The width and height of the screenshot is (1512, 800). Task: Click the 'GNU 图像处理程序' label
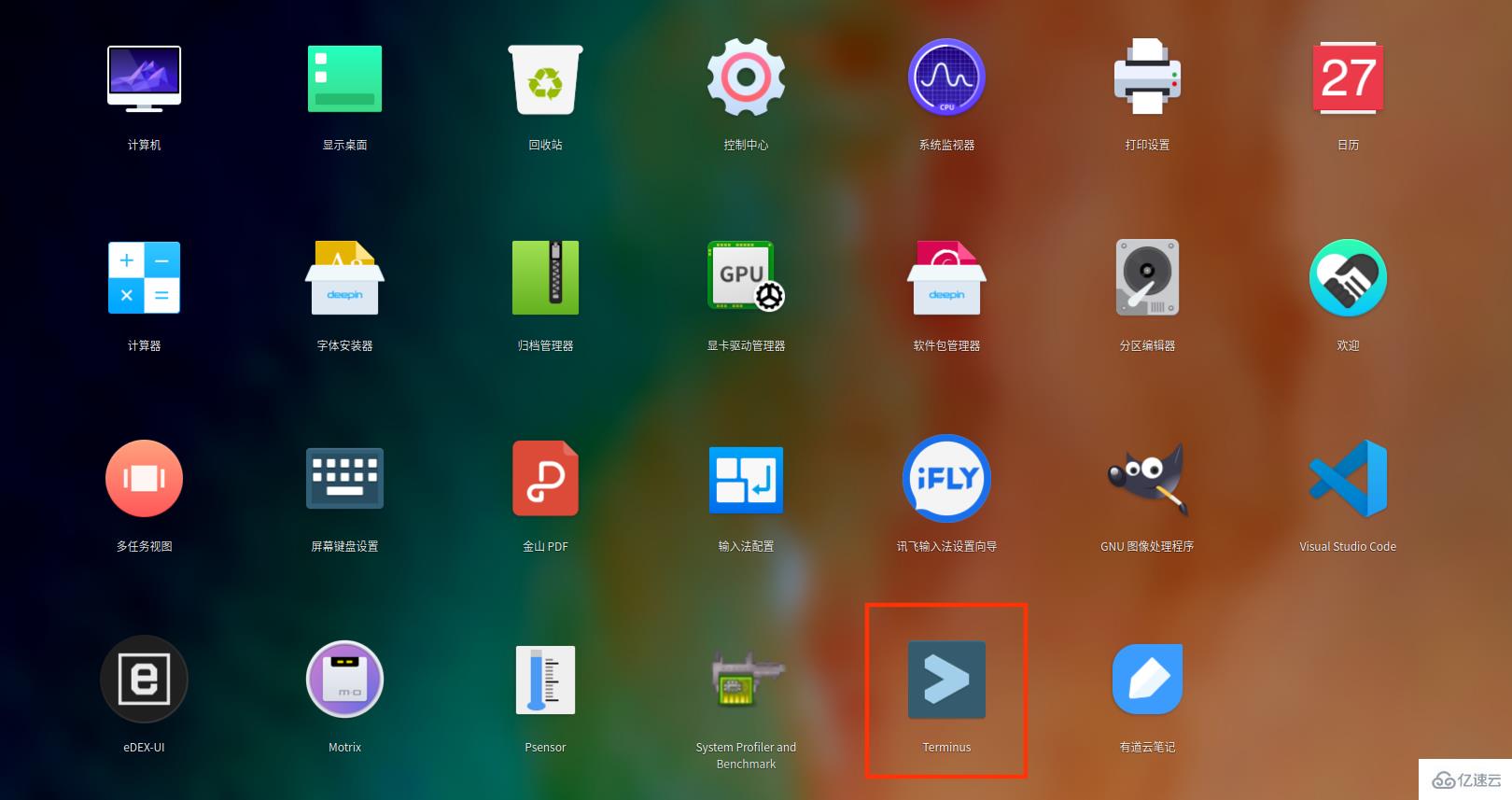pos(1147,547)
